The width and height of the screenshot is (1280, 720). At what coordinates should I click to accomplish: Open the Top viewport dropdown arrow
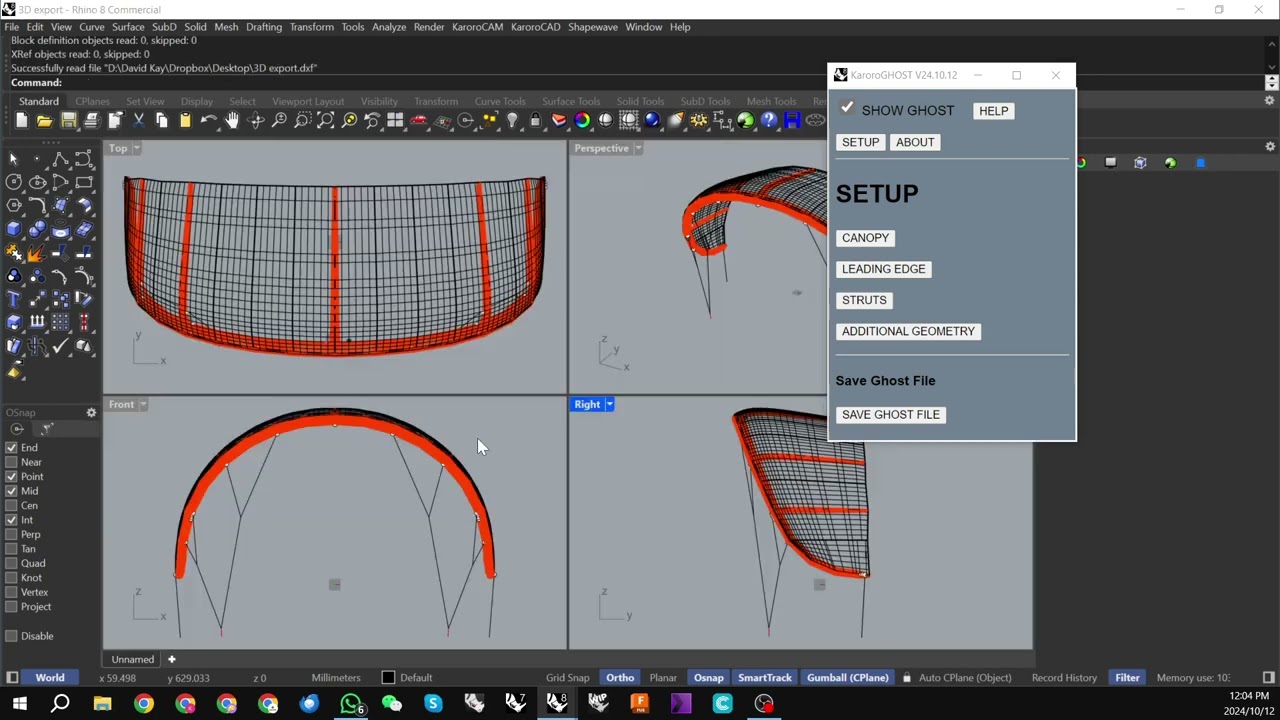(x=137, y=148)
